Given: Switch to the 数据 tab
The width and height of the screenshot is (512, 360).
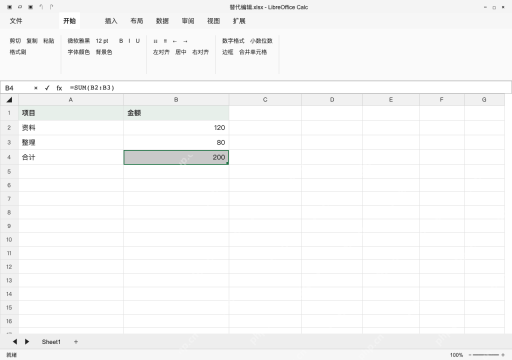Looking at the screenshot, I should click(x=162, y=21).
